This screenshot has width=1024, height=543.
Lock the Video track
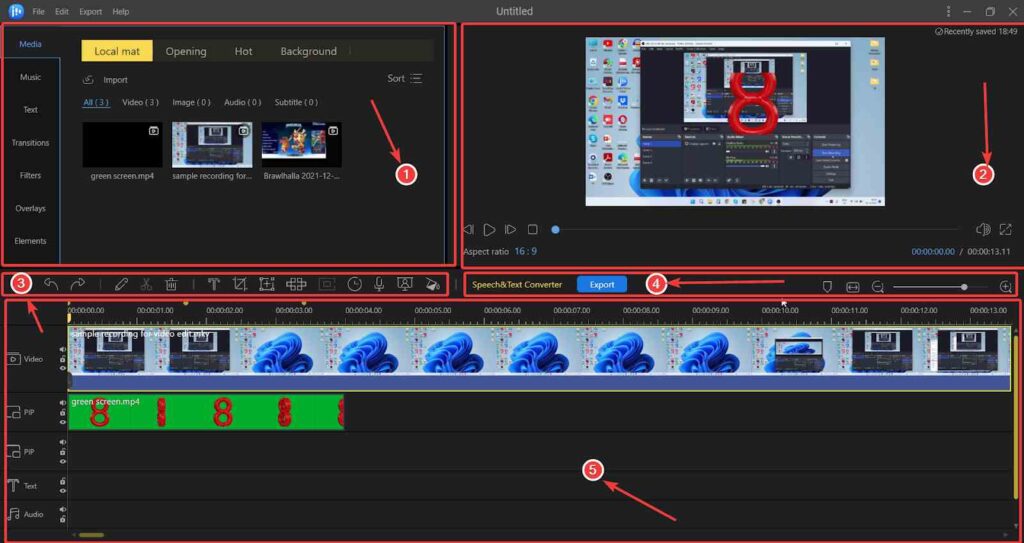(x=63, y=359)
